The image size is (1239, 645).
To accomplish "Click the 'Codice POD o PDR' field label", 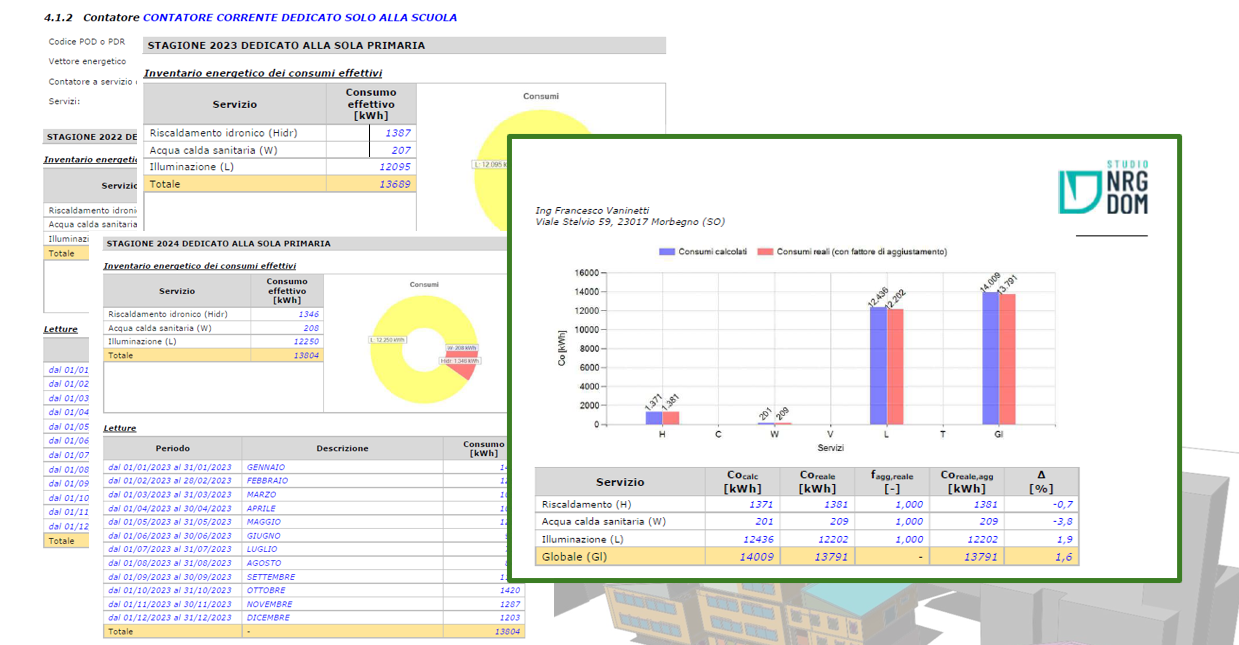I will (x=87, y=42).
